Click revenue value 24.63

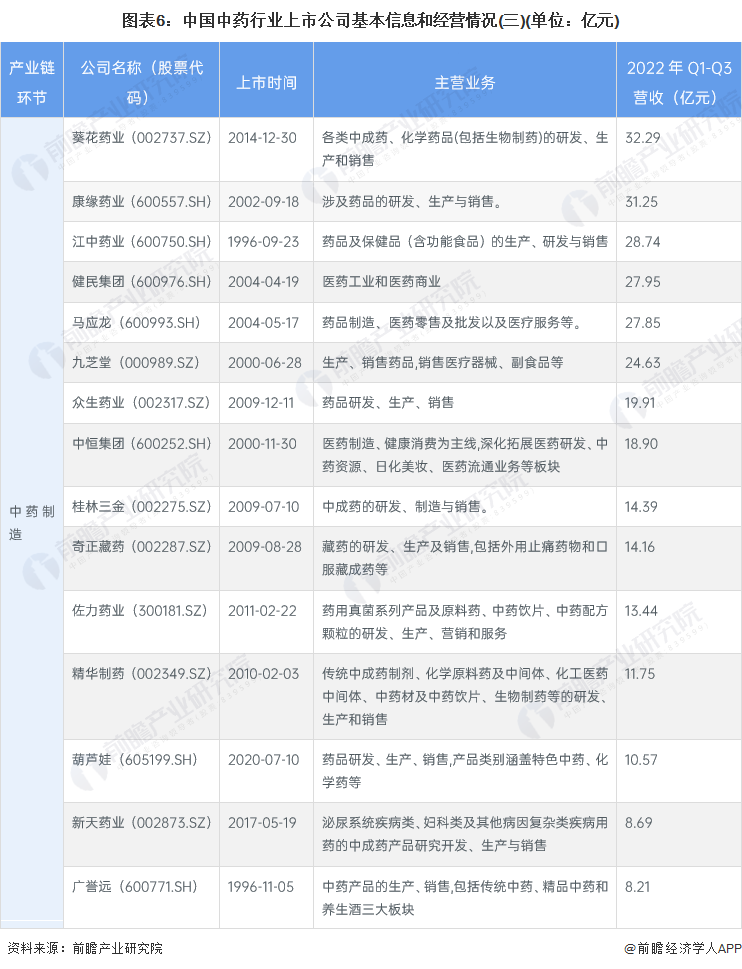643,363
